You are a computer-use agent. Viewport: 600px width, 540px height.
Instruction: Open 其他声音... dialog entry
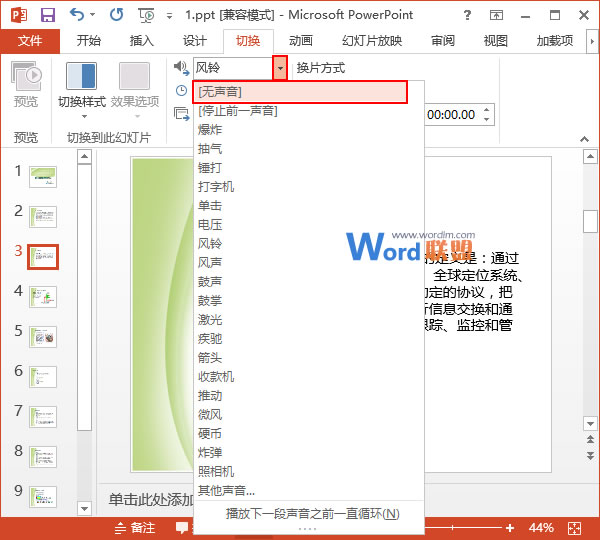pyautogui.click(x=309, y=490)
